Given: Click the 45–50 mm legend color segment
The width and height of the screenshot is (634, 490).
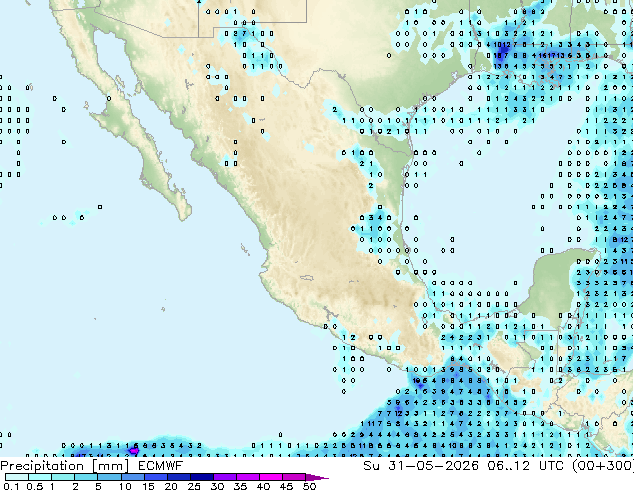Looking at the screenshot, I should 294,477.
